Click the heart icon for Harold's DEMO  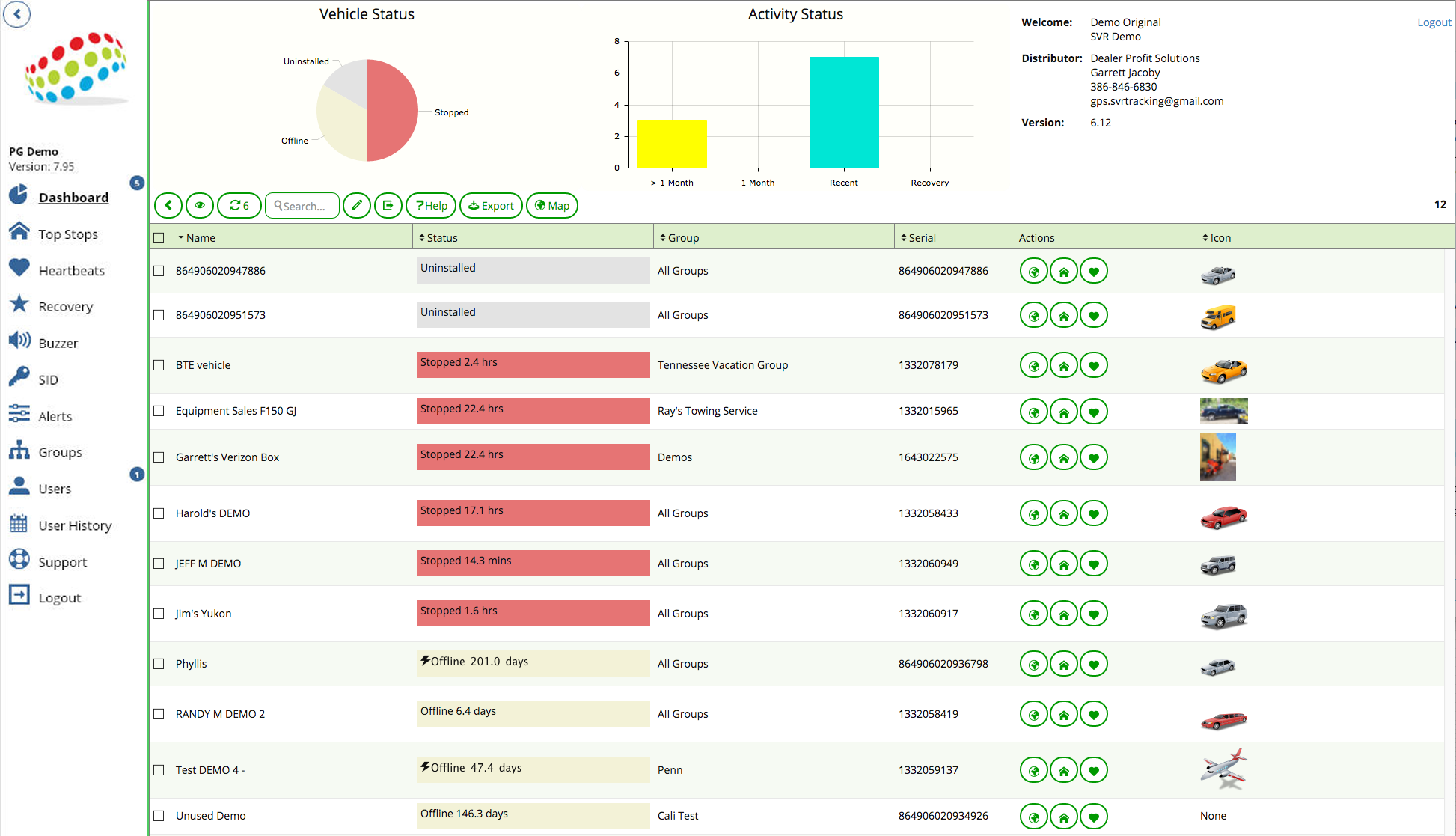click(1093, 513)
